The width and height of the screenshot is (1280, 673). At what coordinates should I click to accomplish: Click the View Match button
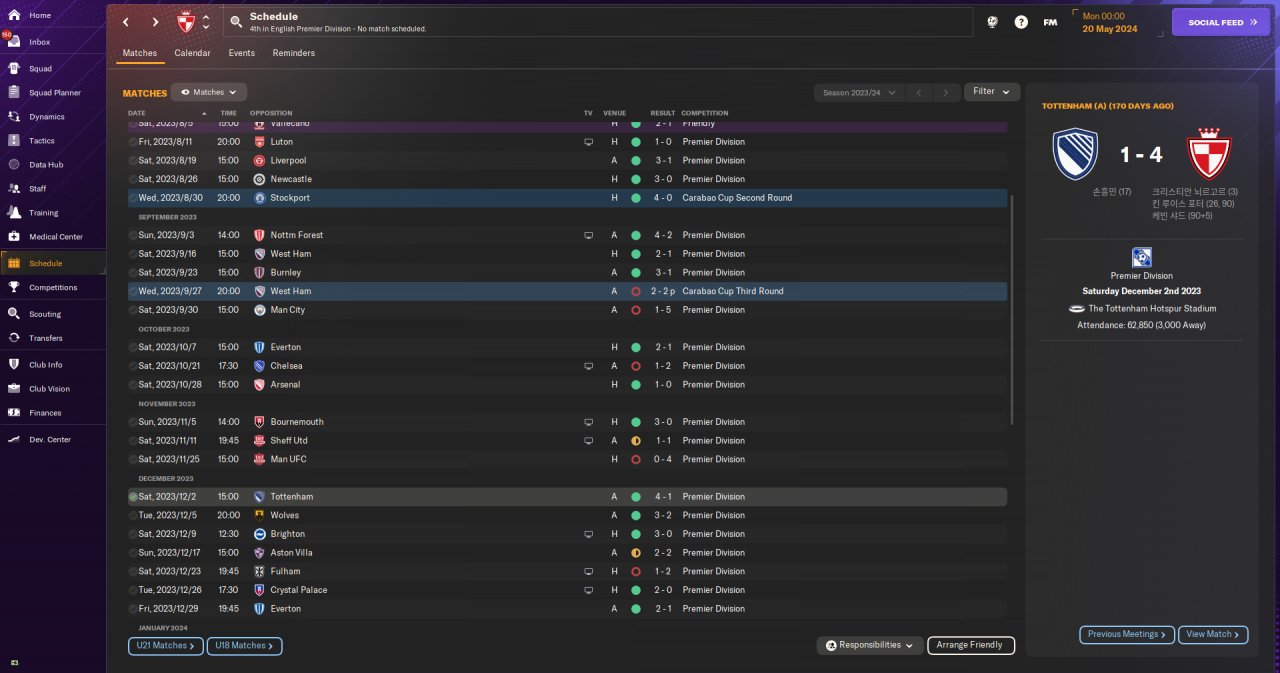pos(1214,634)
